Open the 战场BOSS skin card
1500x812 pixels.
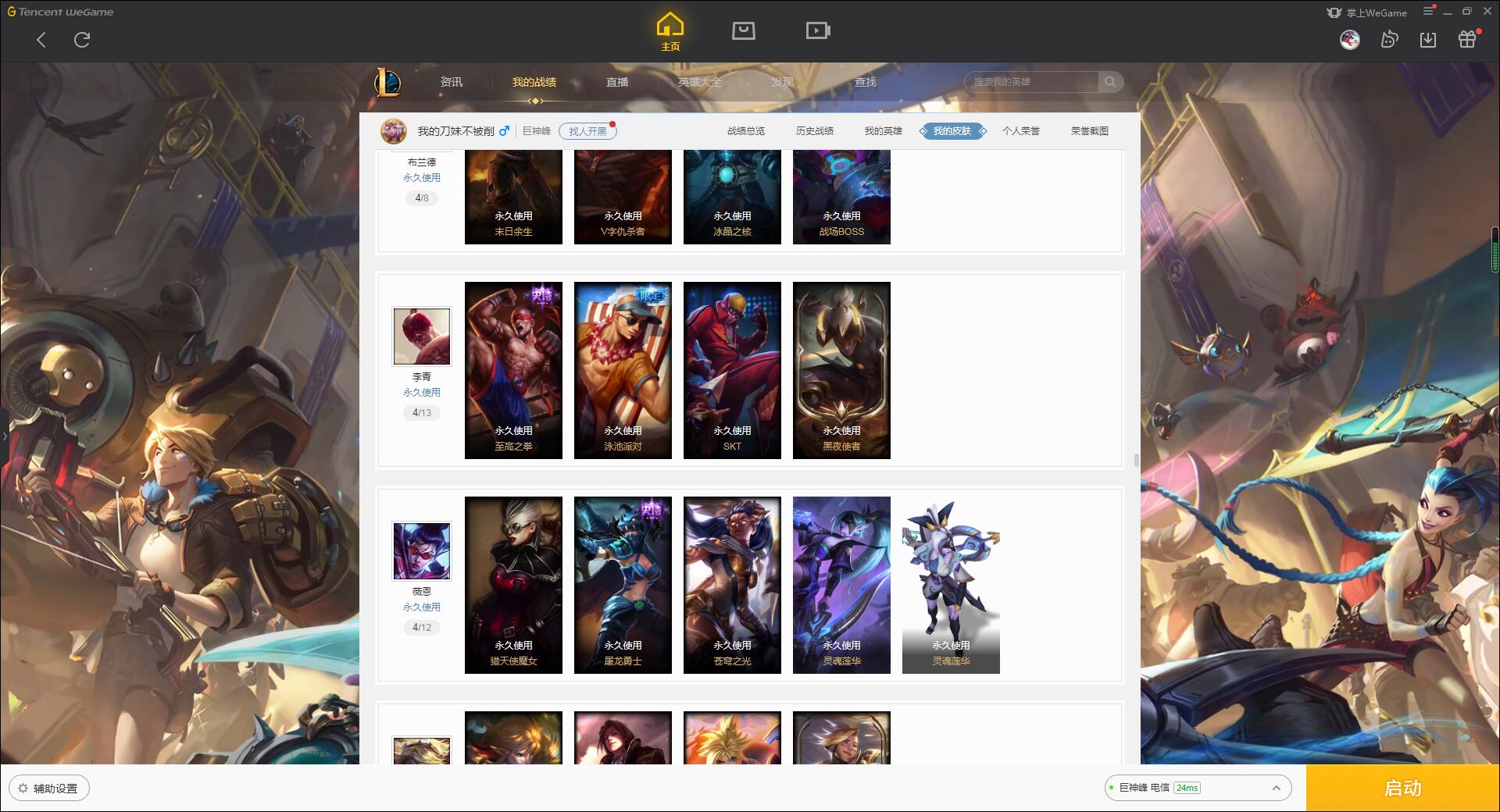841,197
